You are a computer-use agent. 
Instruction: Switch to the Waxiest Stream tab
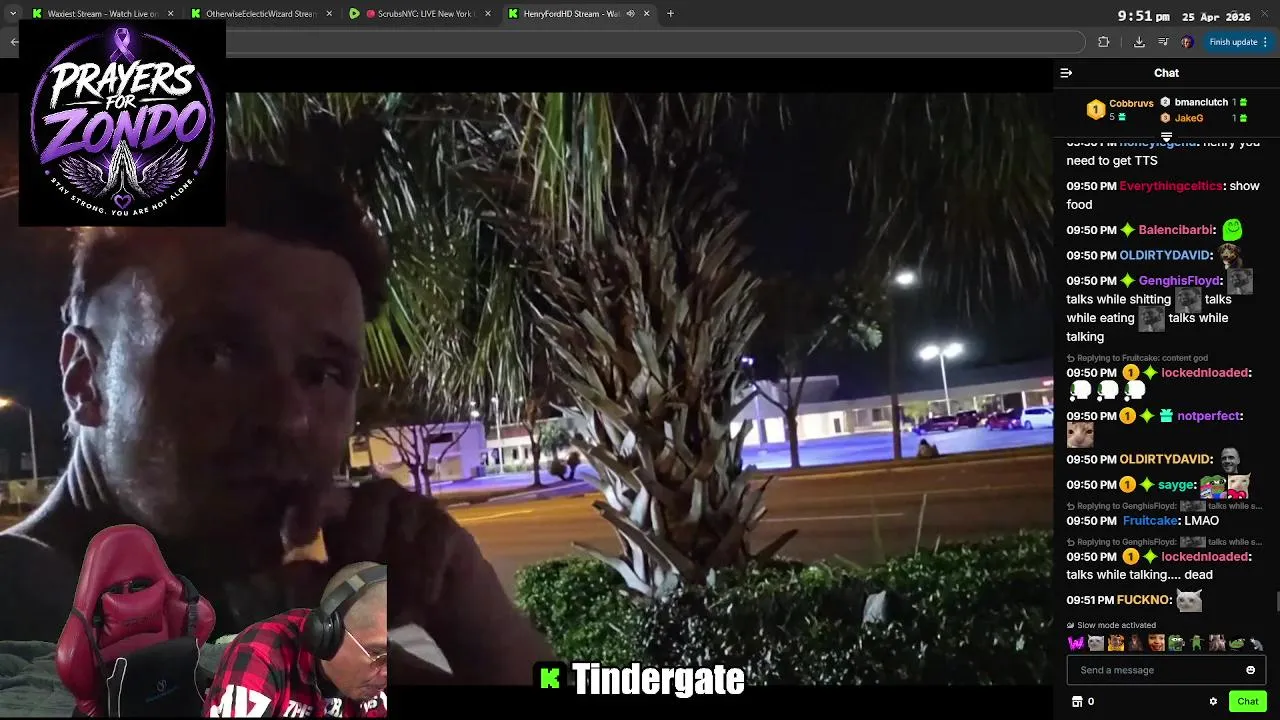coord(103,14)
